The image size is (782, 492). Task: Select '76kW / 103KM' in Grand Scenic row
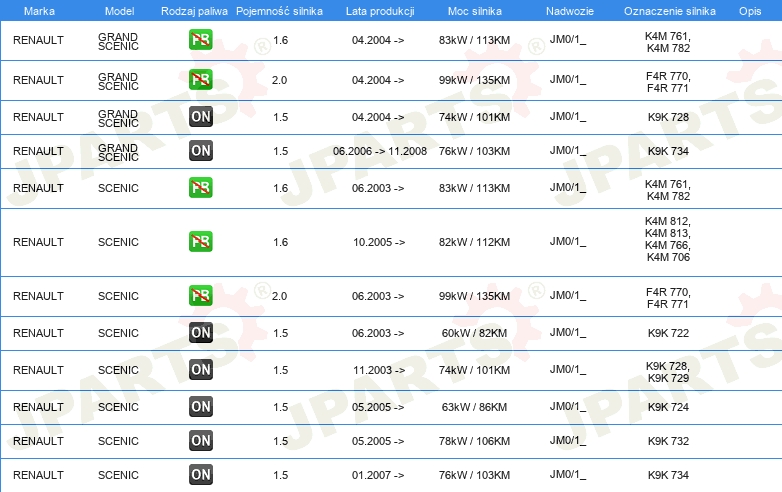(x=474, y=151)
